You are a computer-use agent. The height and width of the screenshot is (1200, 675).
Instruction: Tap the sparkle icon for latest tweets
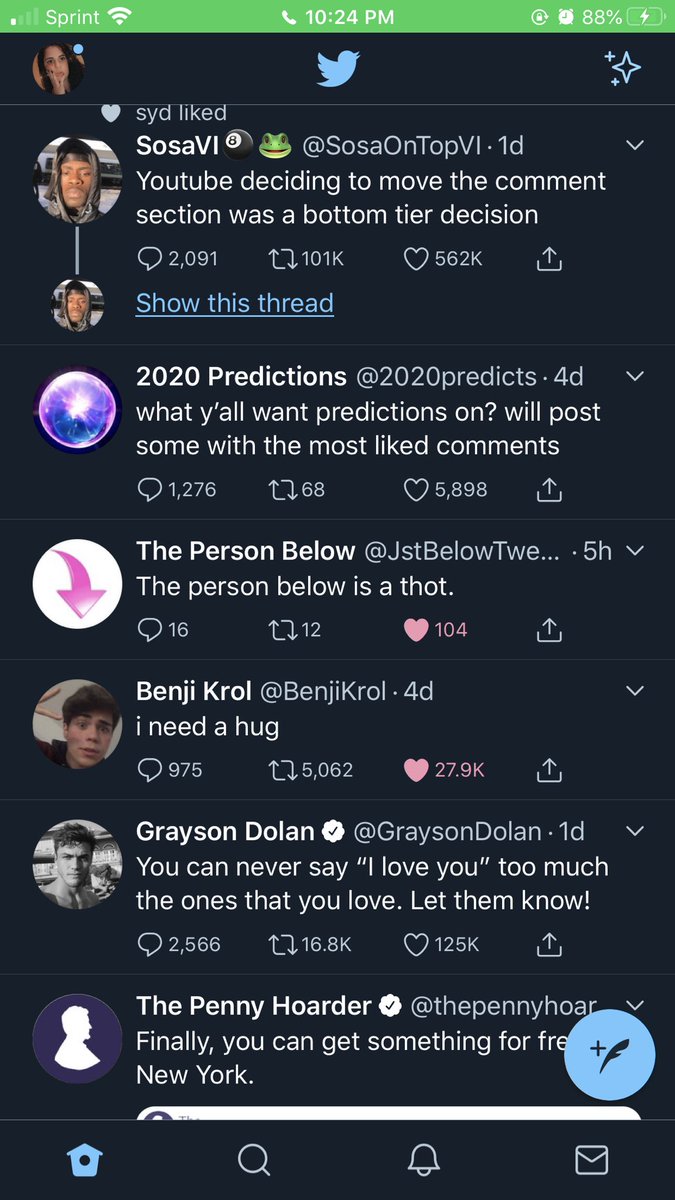pyautogui.click(x=622, y=67)
